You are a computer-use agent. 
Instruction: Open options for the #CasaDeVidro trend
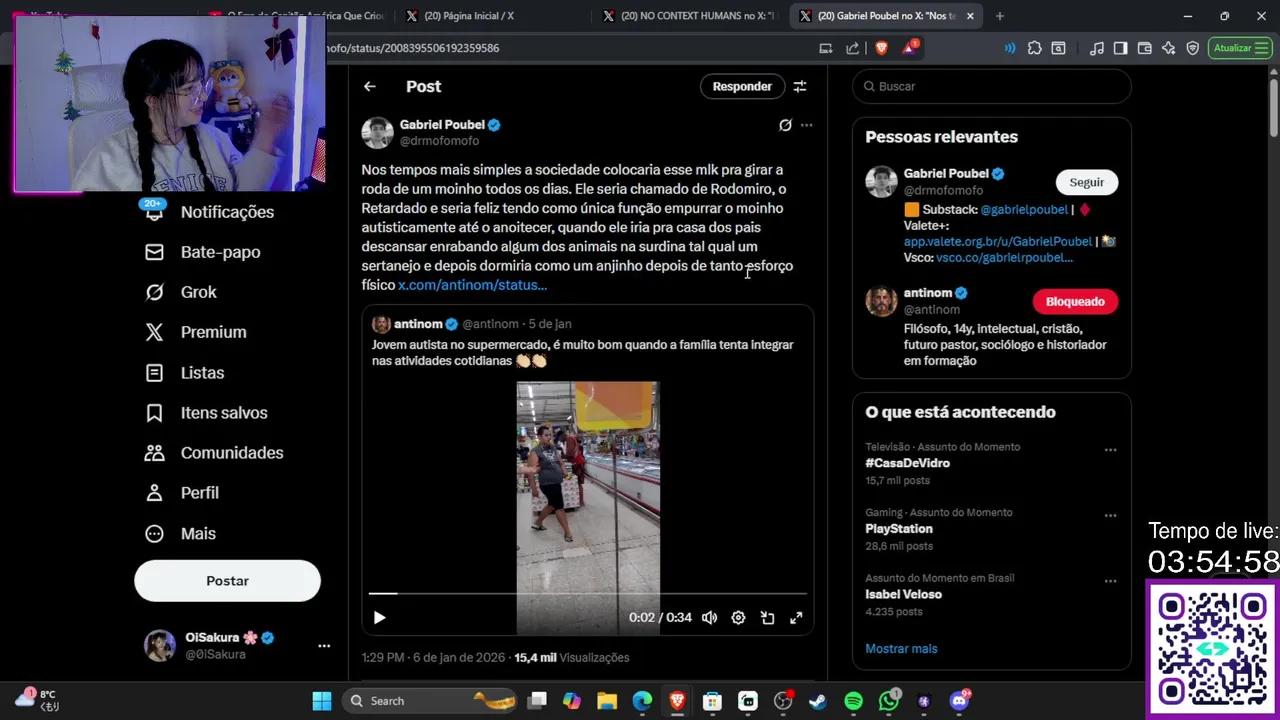pyautogui.click(x=1110, y=450)
